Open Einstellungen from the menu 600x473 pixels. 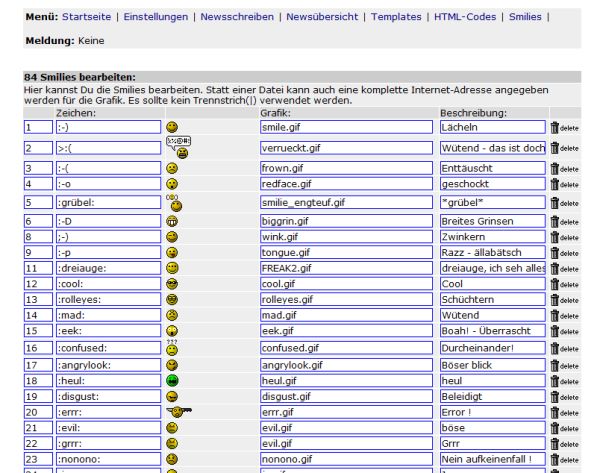[156, 17]
